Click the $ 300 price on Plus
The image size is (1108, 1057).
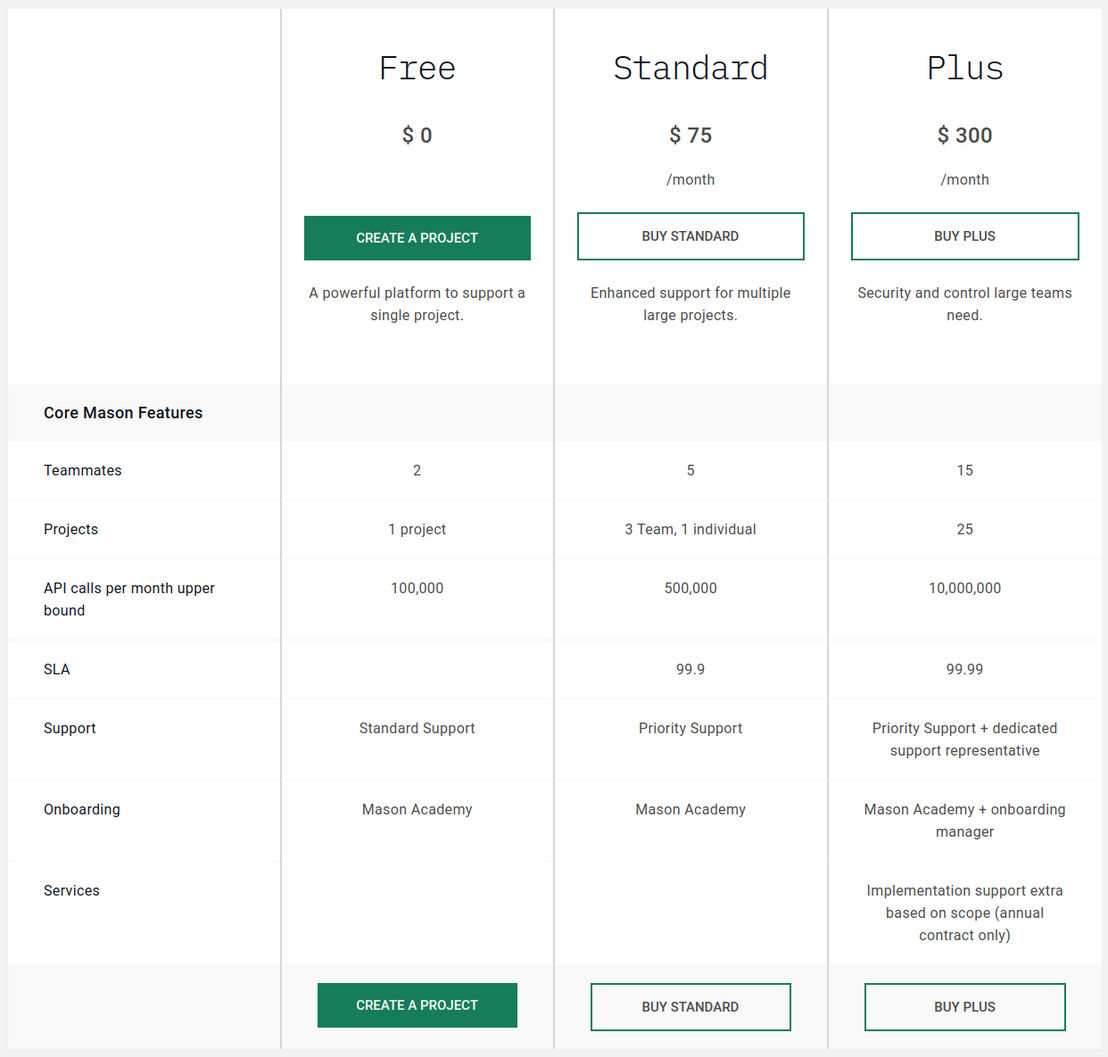click(965, 135)
